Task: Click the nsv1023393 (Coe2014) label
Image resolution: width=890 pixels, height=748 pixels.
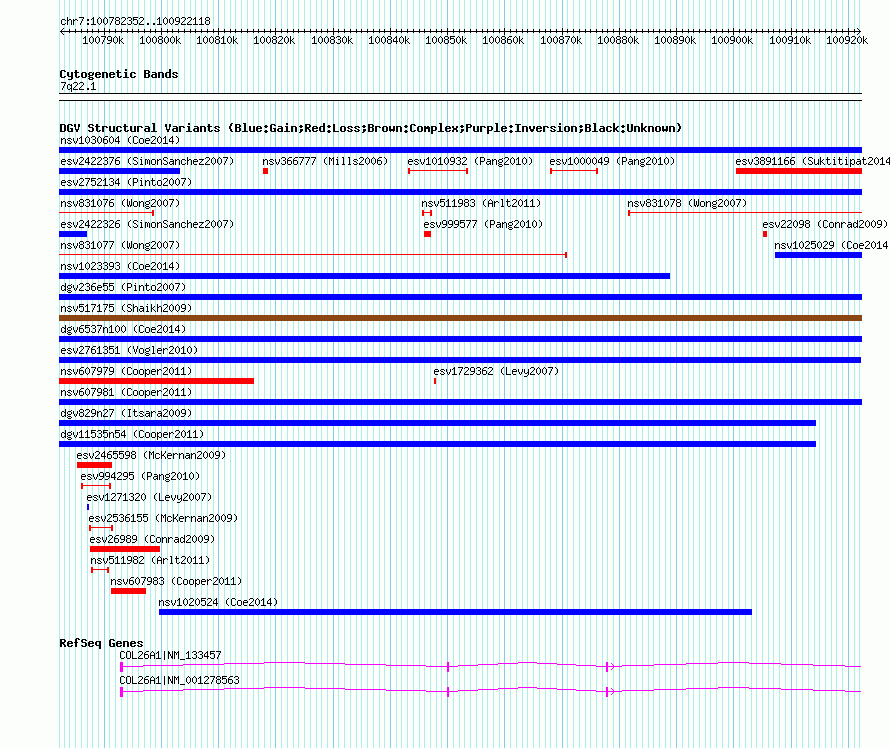Action: point(120,266)
